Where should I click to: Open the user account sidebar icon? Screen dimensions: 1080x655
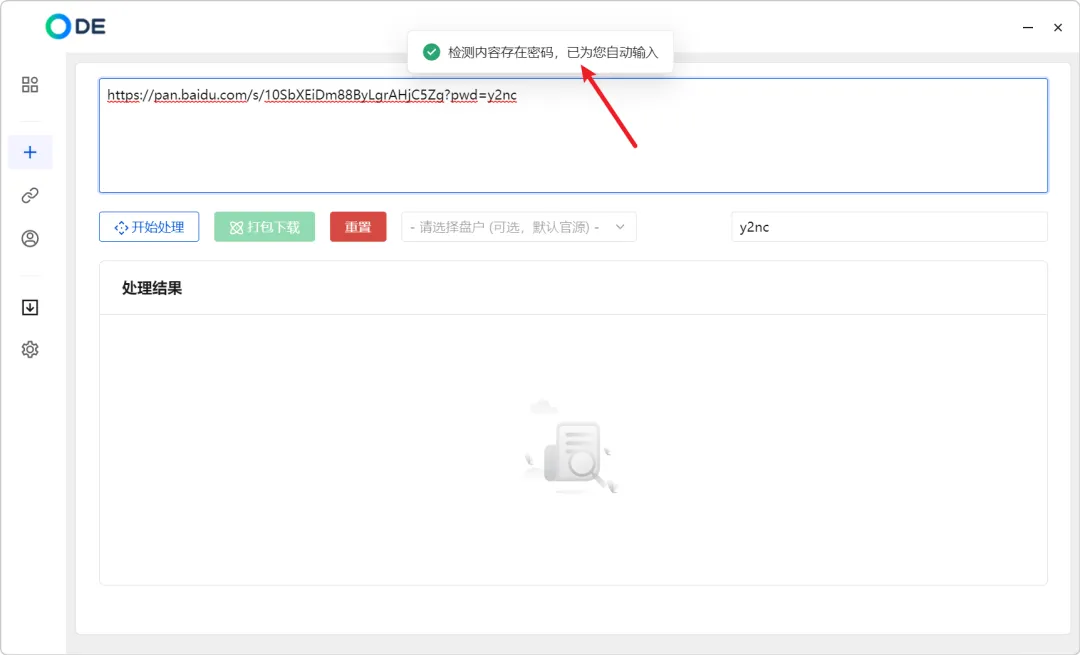30,238
